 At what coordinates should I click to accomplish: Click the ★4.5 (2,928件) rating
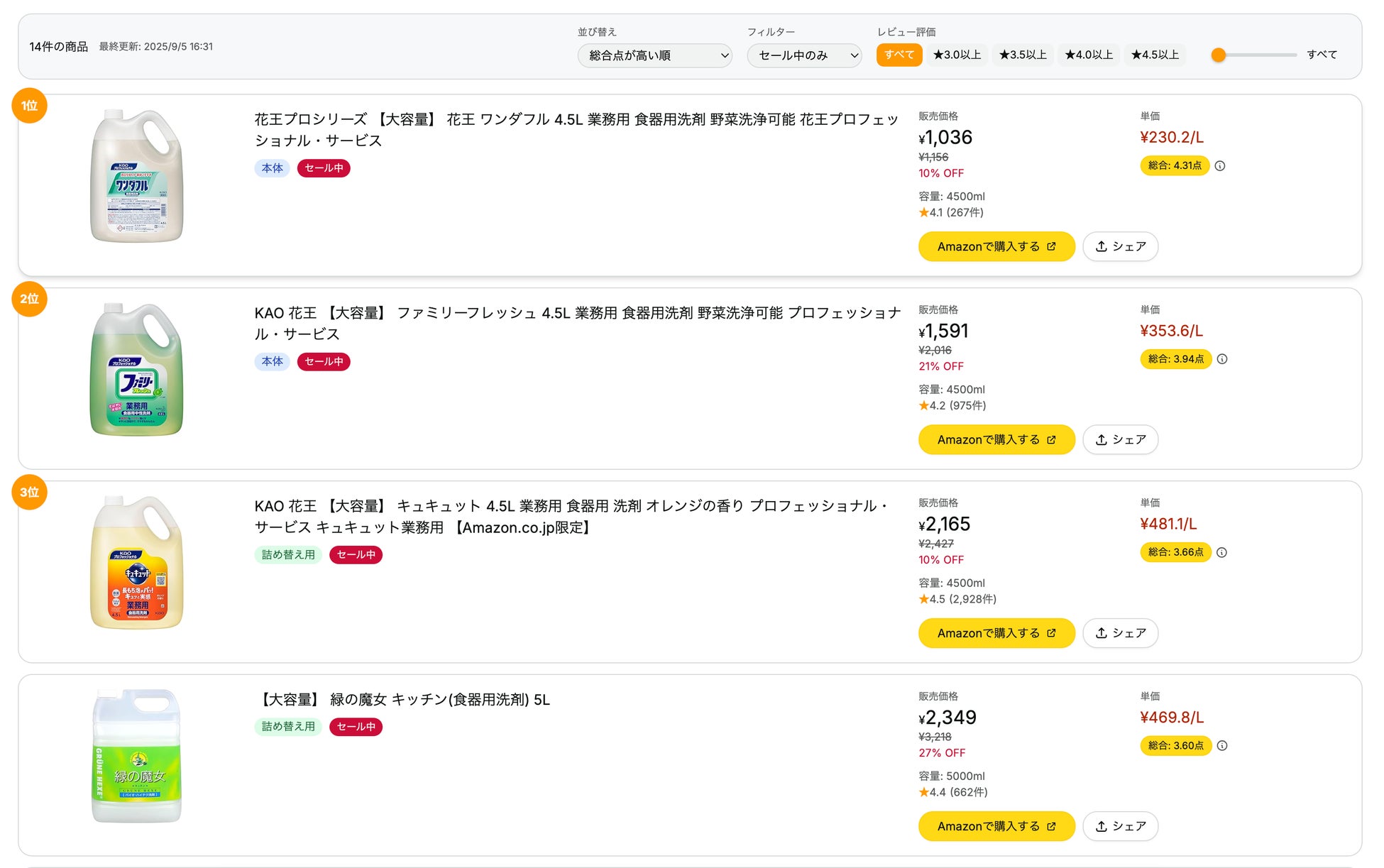pyautogui.click(x=957, y=599)
